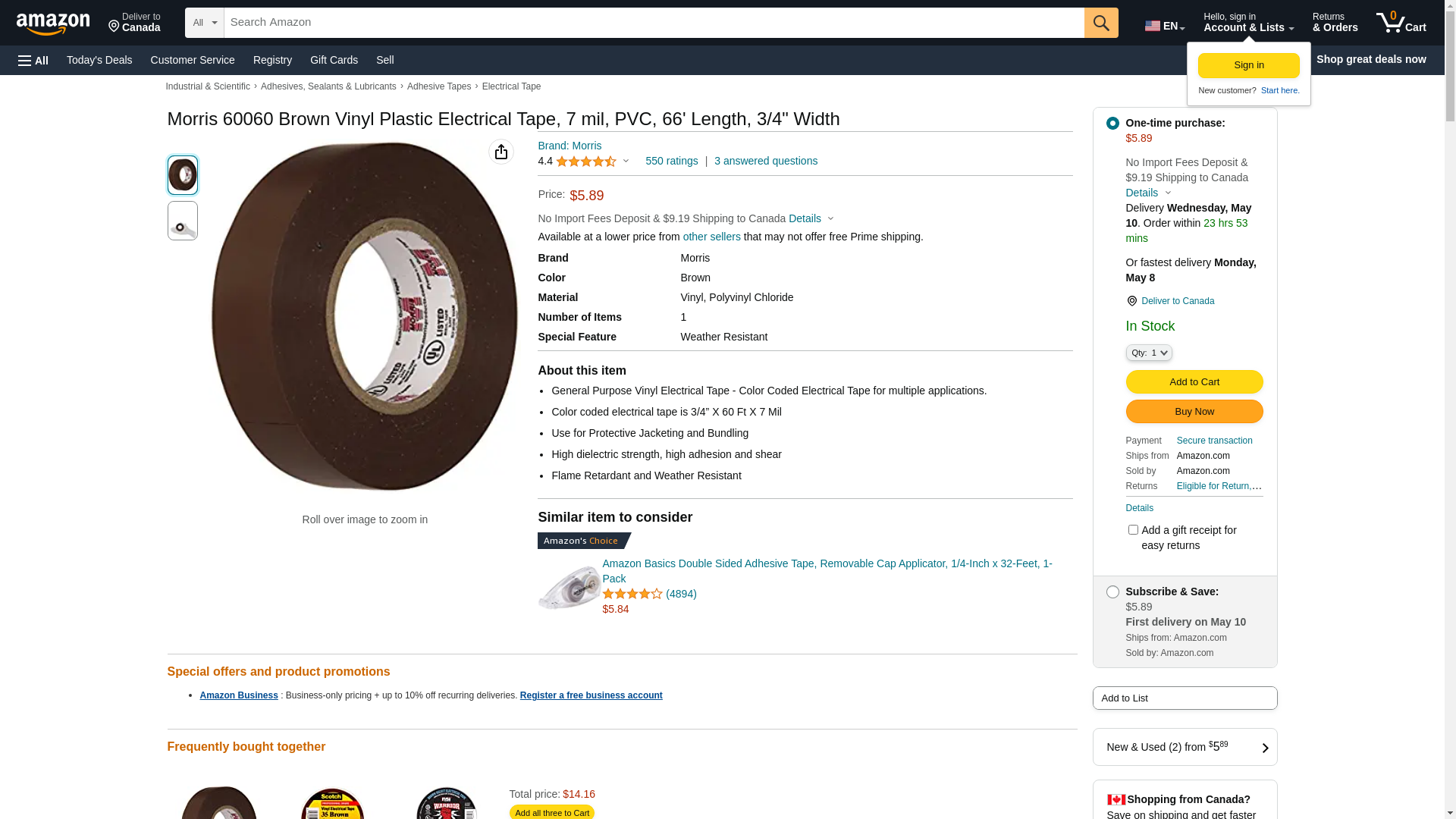Click the Amazon logo
Screen dimensions: 1456x819
(x=53, y=24)
